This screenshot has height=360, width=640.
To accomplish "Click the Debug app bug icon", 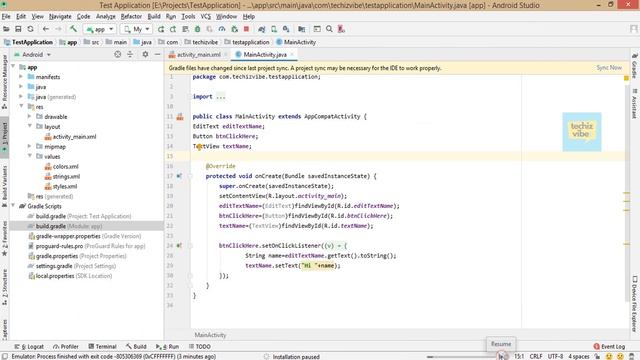I will tap(198, 29).
